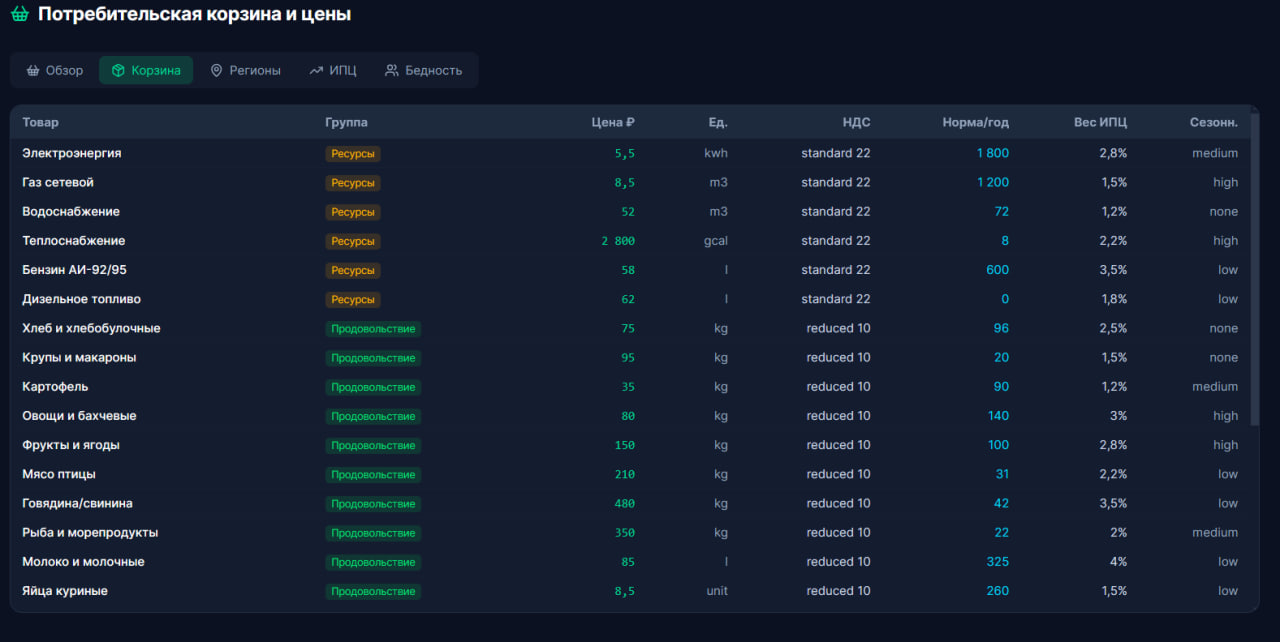Click Продовольствие badge in Яйца куриные row
The image size is (1280, 642).
point(373,591)
